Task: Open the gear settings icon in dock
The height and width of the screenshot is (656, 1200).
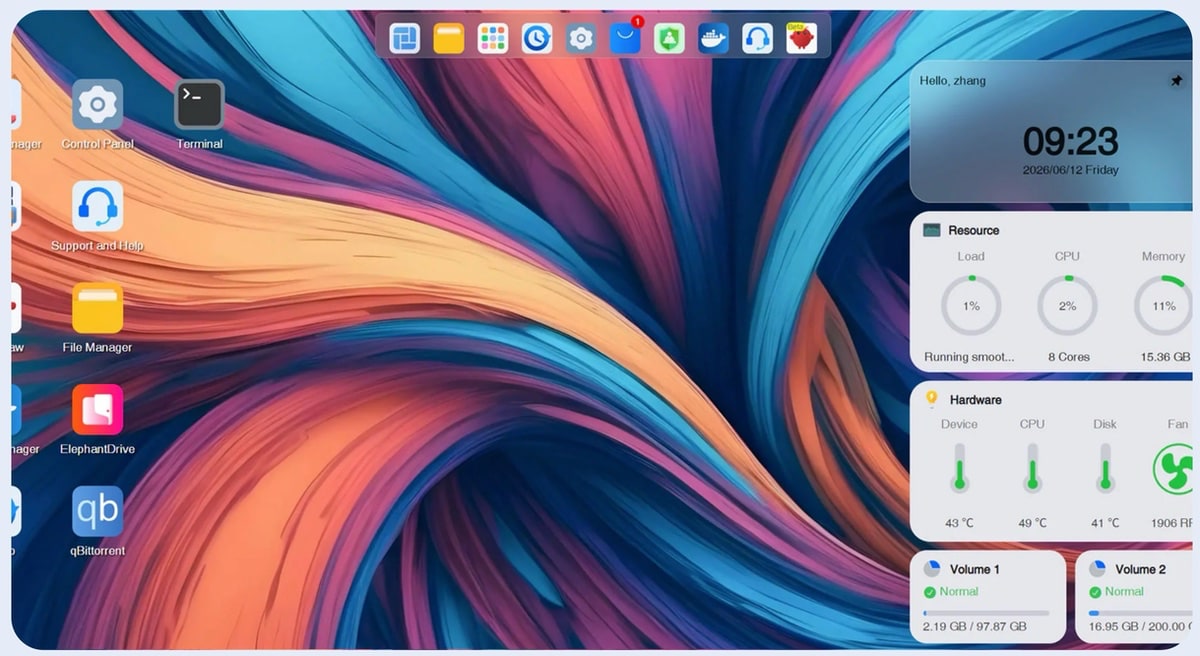Action: point(581,38)
